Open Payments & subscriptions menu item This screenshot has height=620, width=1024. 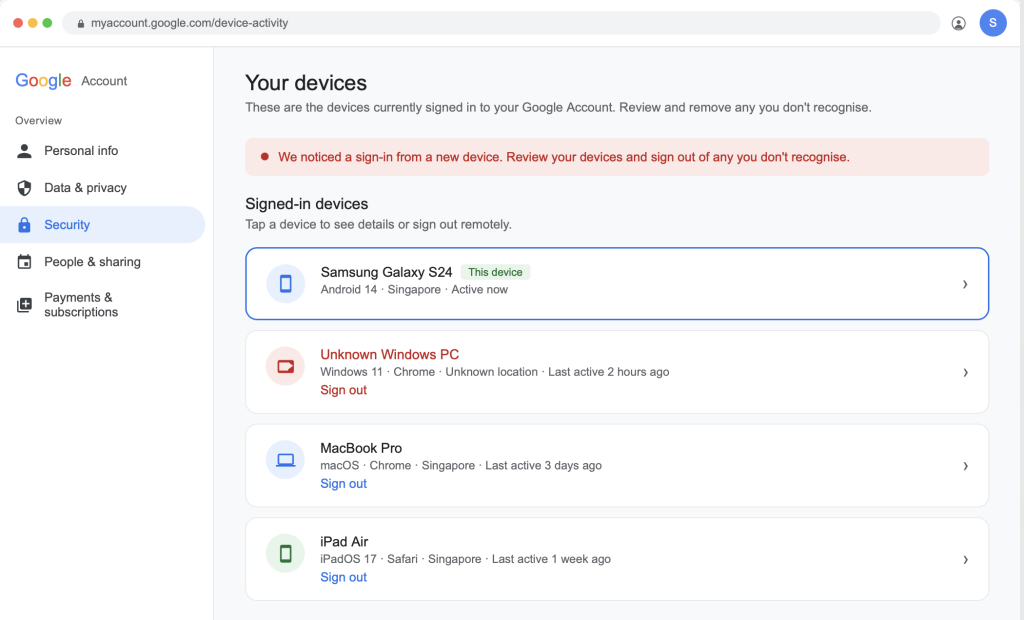103,304
